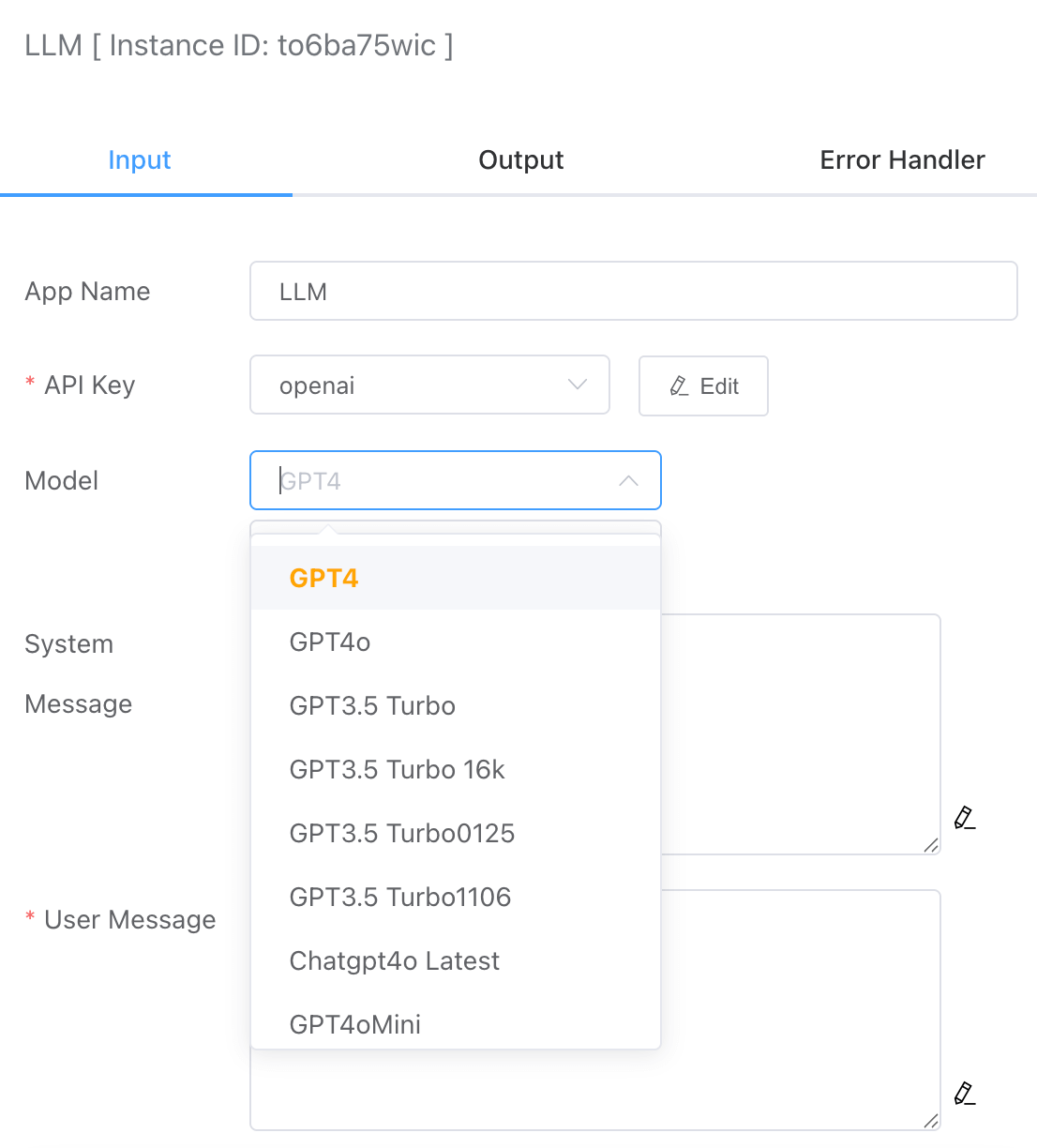Grab the System Message textarea resize handle
This screenshot has height=1148, width=1037.
click(x=931, y=845)
